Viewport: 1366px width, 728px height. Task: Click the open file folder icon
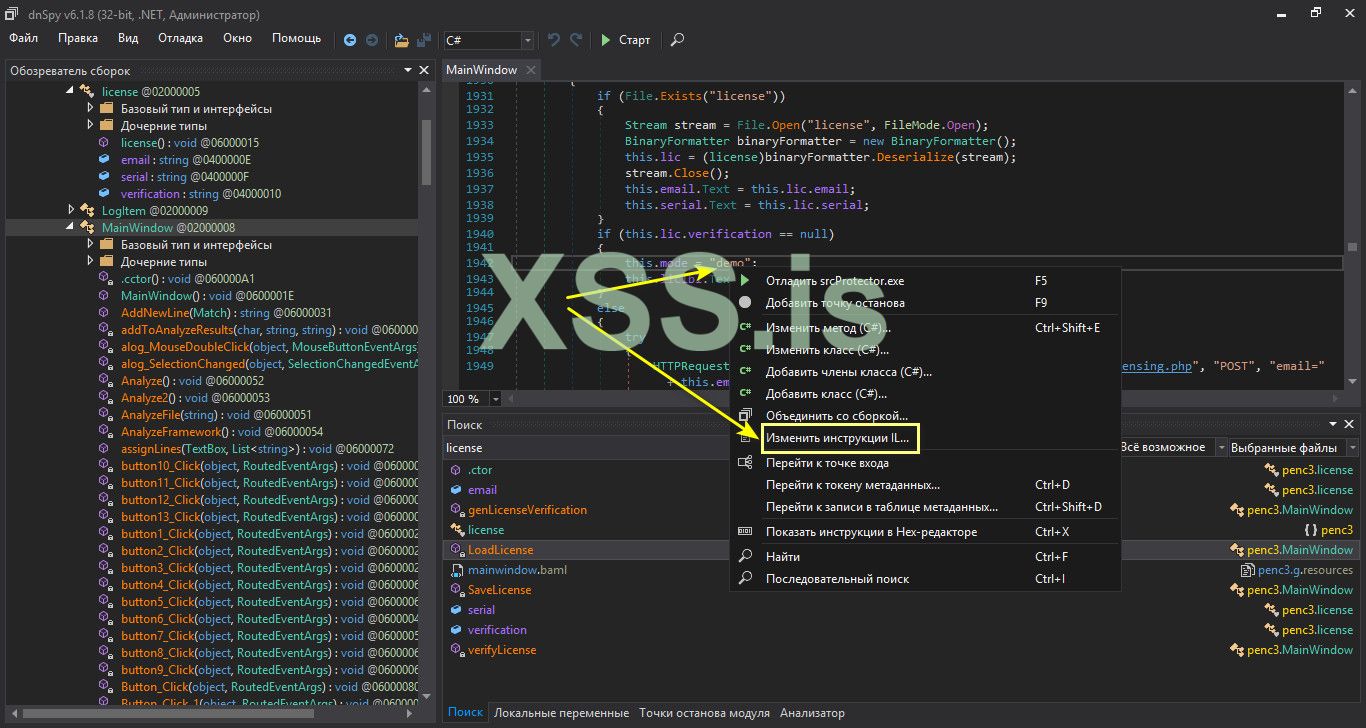click(401, 40)
